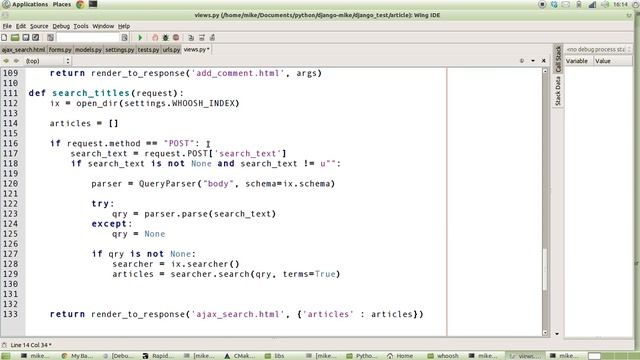Switch to the models.py tab
The height and width of the screenshot is (360, 640).
click(88, 50)
